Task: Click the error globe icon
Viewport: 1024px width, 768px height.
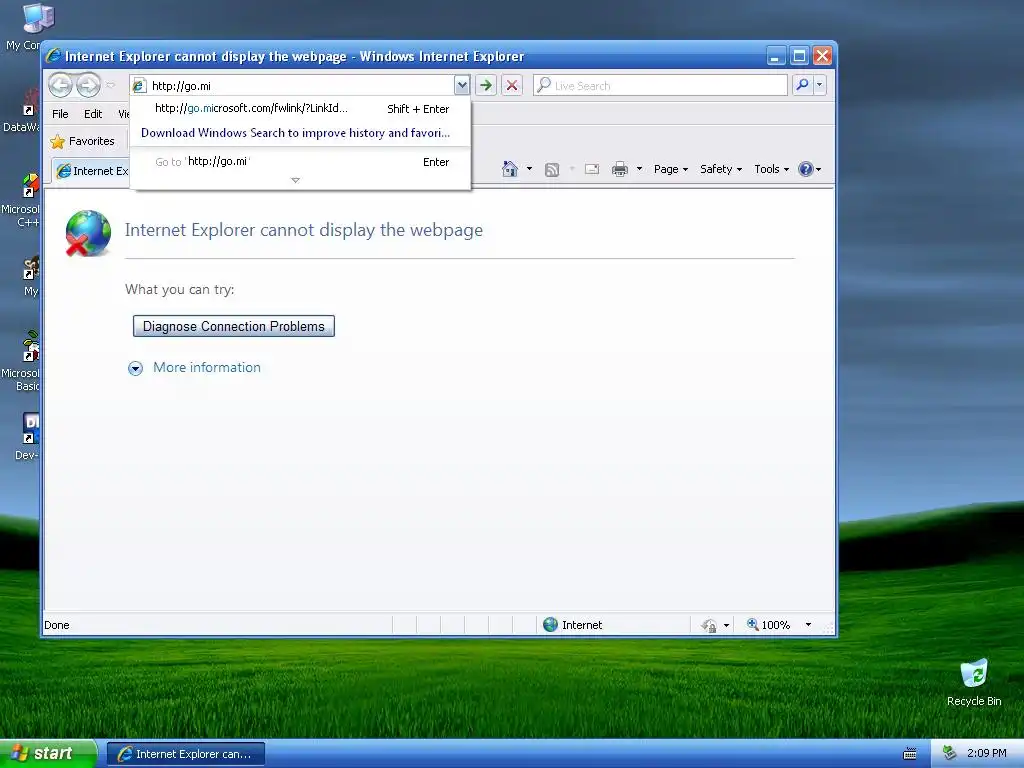Action: pos(88,233)
